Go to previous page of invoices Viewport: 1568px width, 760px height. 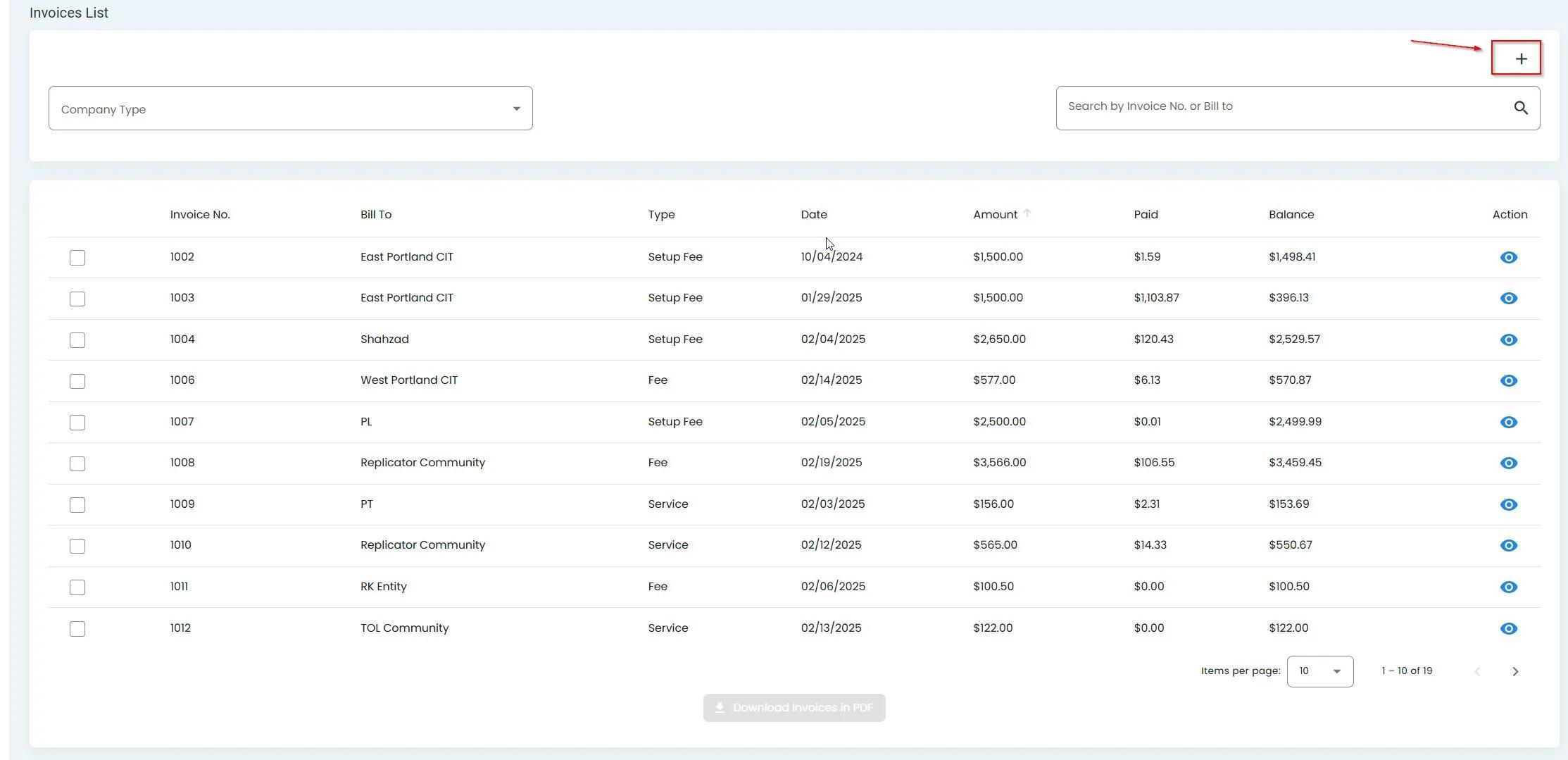click(1477, 672)
